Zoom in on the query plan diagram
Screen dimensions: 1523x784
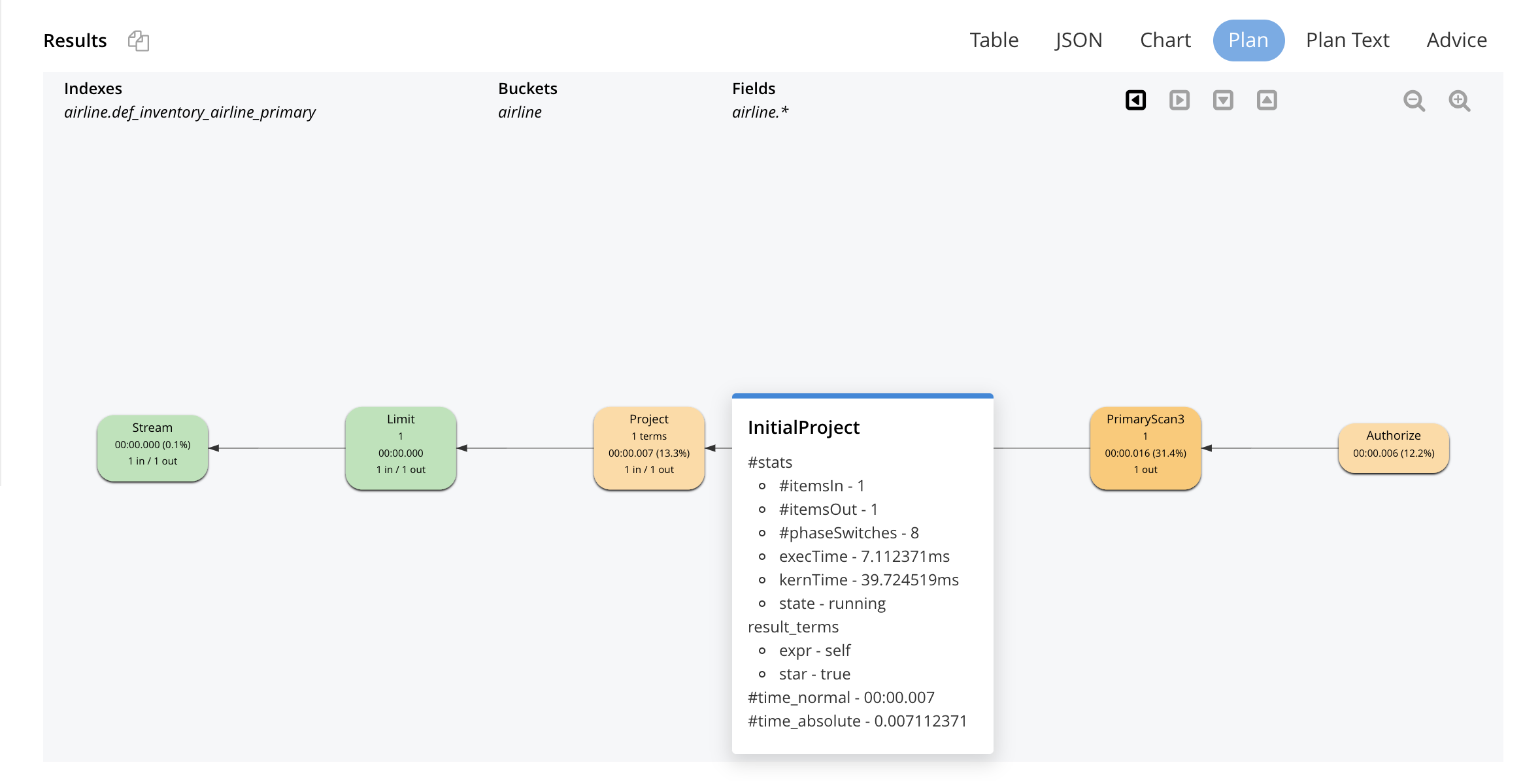pos(1459,101)
